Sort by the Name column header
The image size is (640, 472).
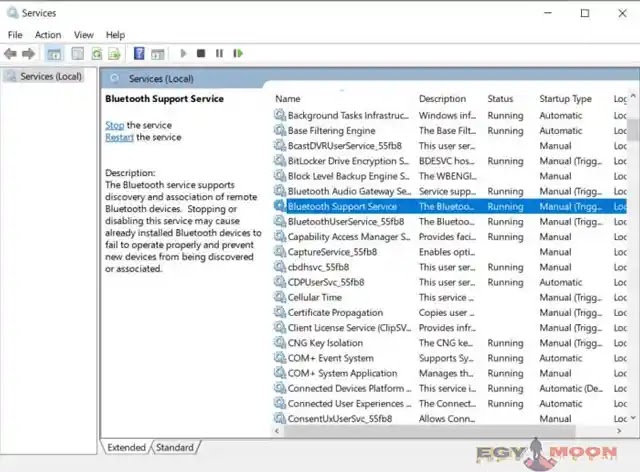coord(288,99)
